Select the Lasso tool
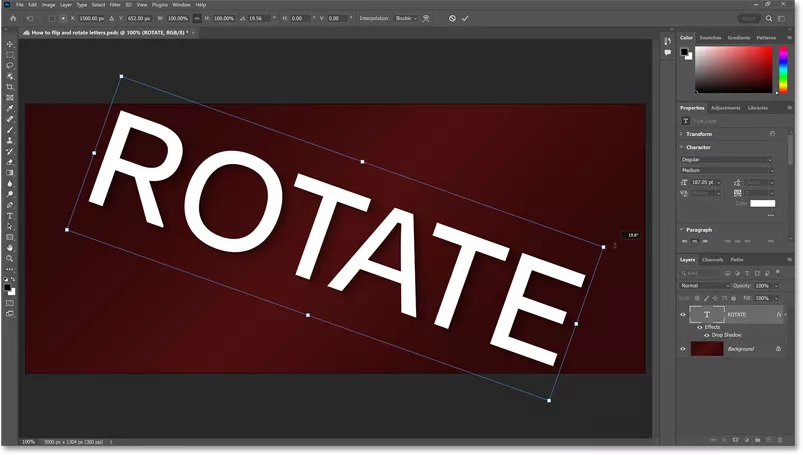This screenshot has width=803, height=455. tap(10, 66)
